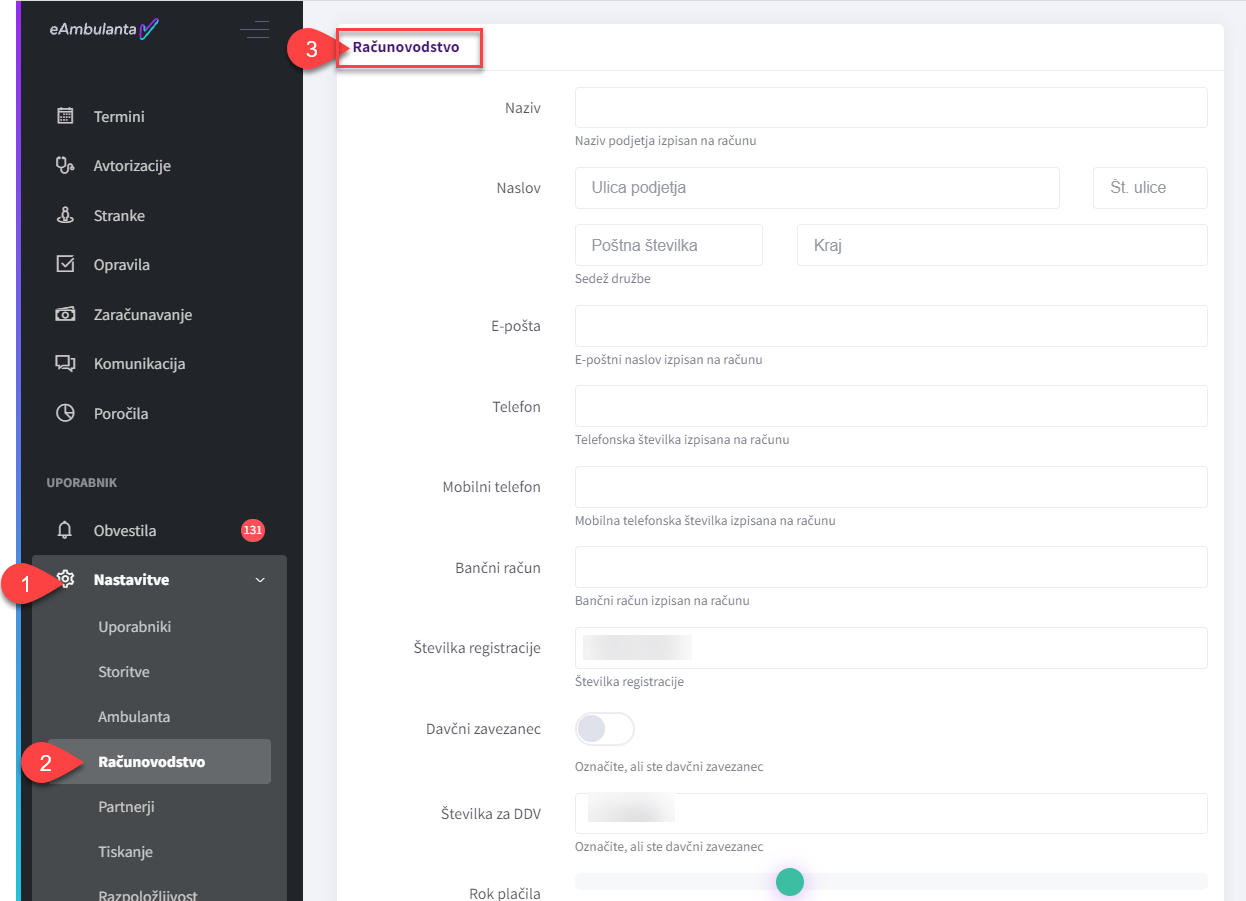Image resolution: width=1246 pixels, height=901 pixels.
Task: Open the Storitve submenu entry
Action: (124, 672)
